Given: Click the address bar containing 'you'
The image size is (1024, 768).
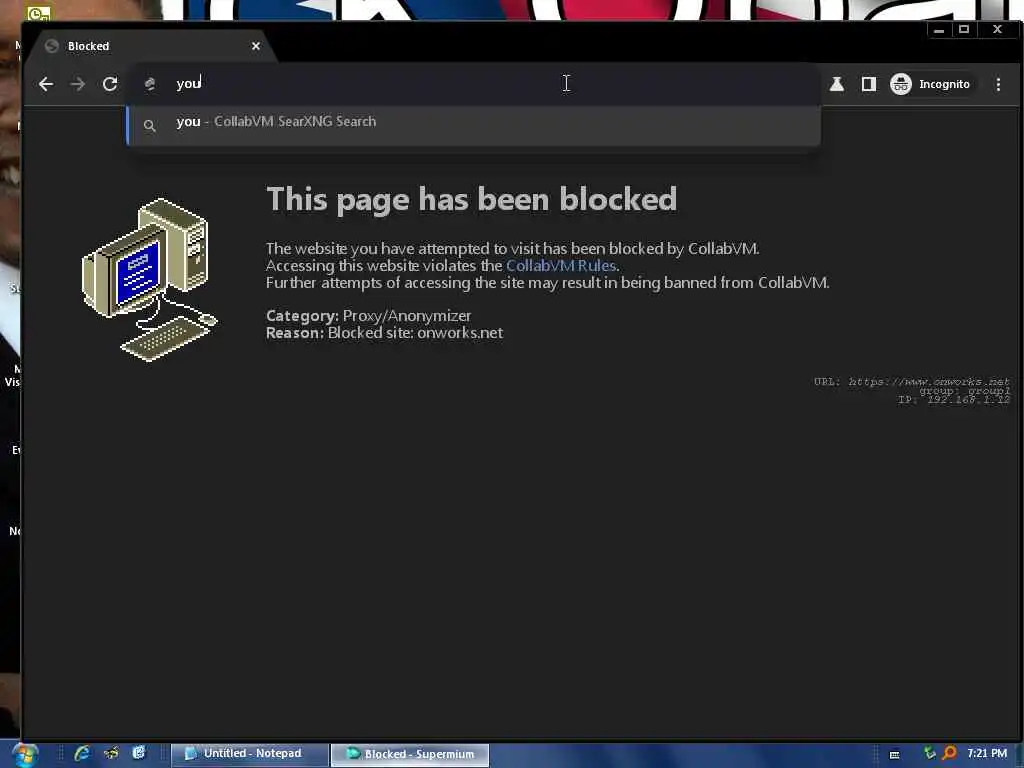Looking at the screenshot, I should point(474,84).
